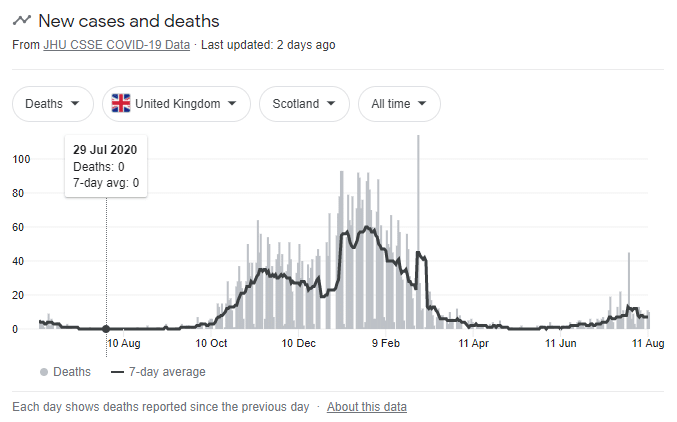Click the United Kingdom flag icon
The width and height of the screenshot is (677, 422).
121,104
